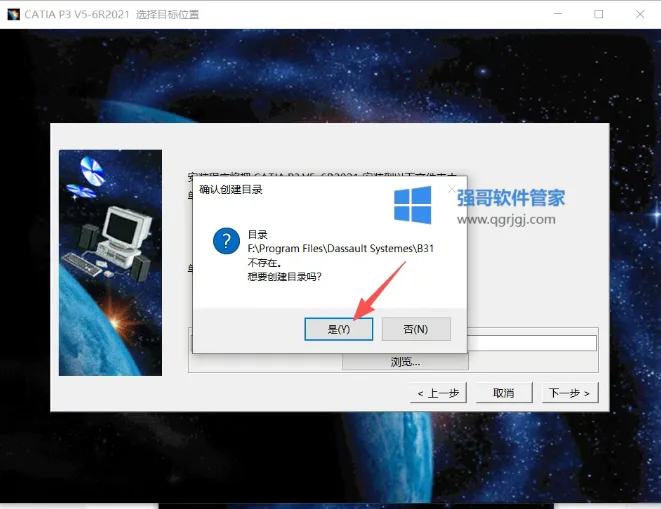The width and height of the screenshot is (661, 509).
Task: Maximize the CATIA installer window
Action: click(599, 14)
